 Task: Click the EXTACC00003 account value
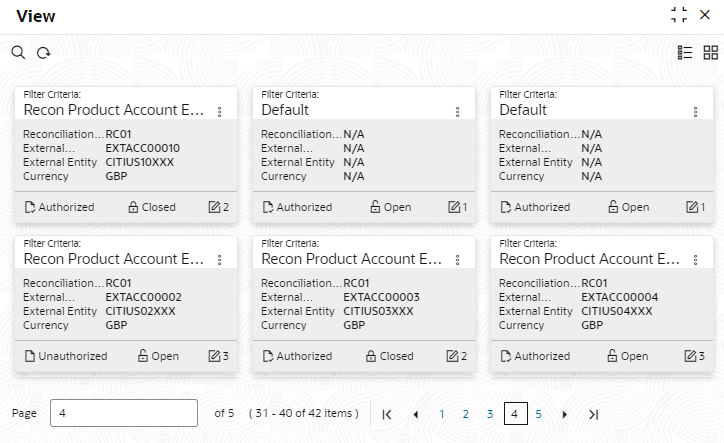(381, 297)
